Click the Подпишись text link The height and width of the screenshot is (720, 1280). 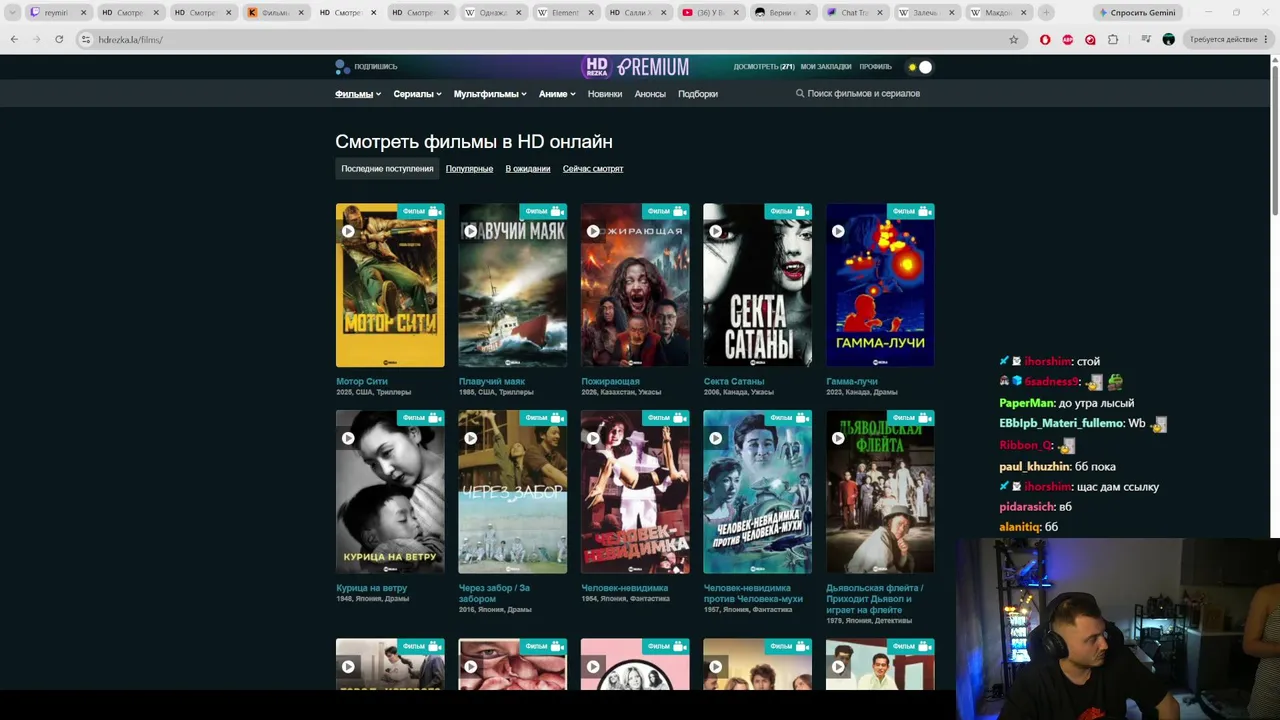pos(376,67)
